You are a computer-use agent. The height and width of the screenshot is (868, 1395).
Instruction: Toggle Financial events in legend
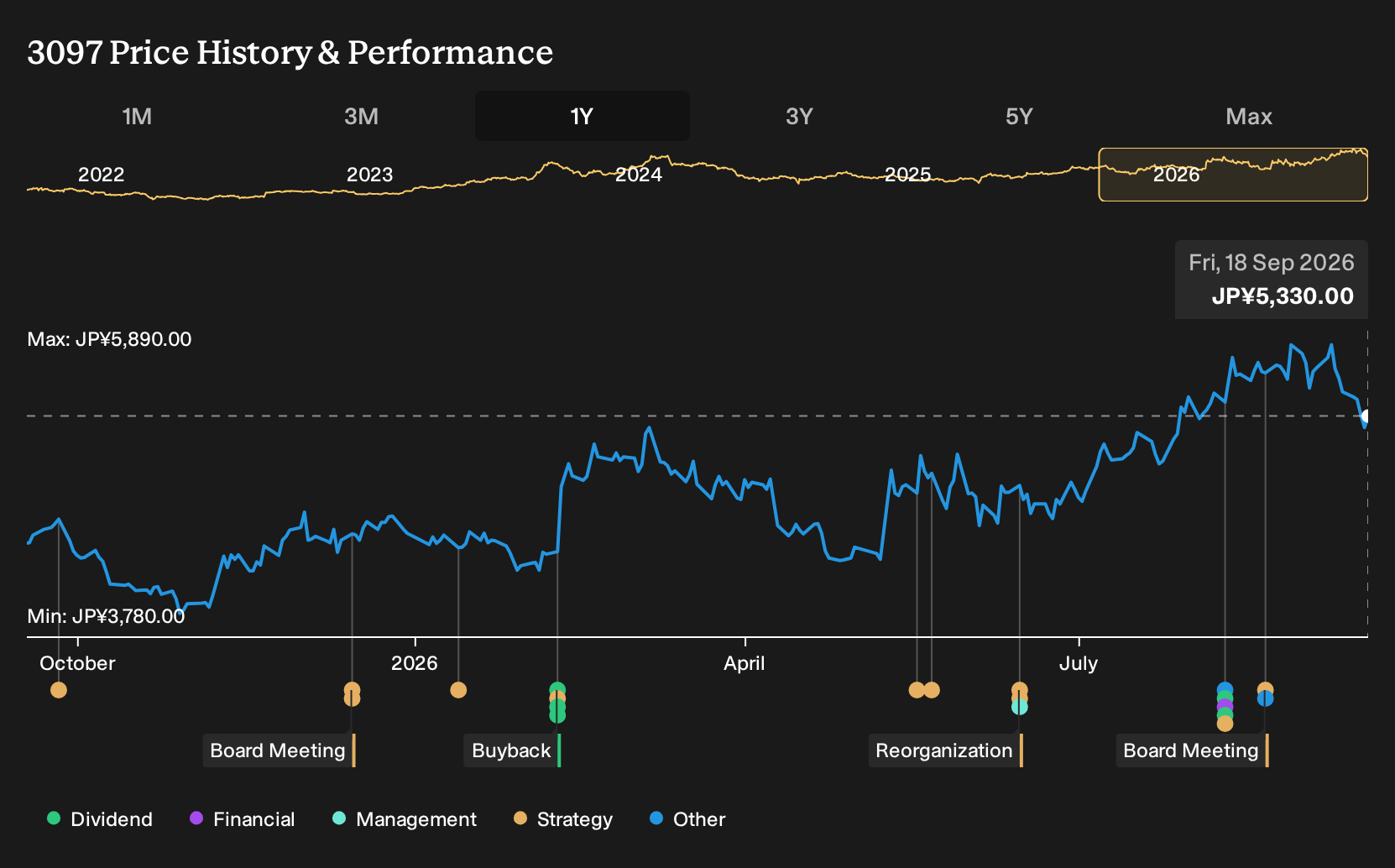(243, 819)
